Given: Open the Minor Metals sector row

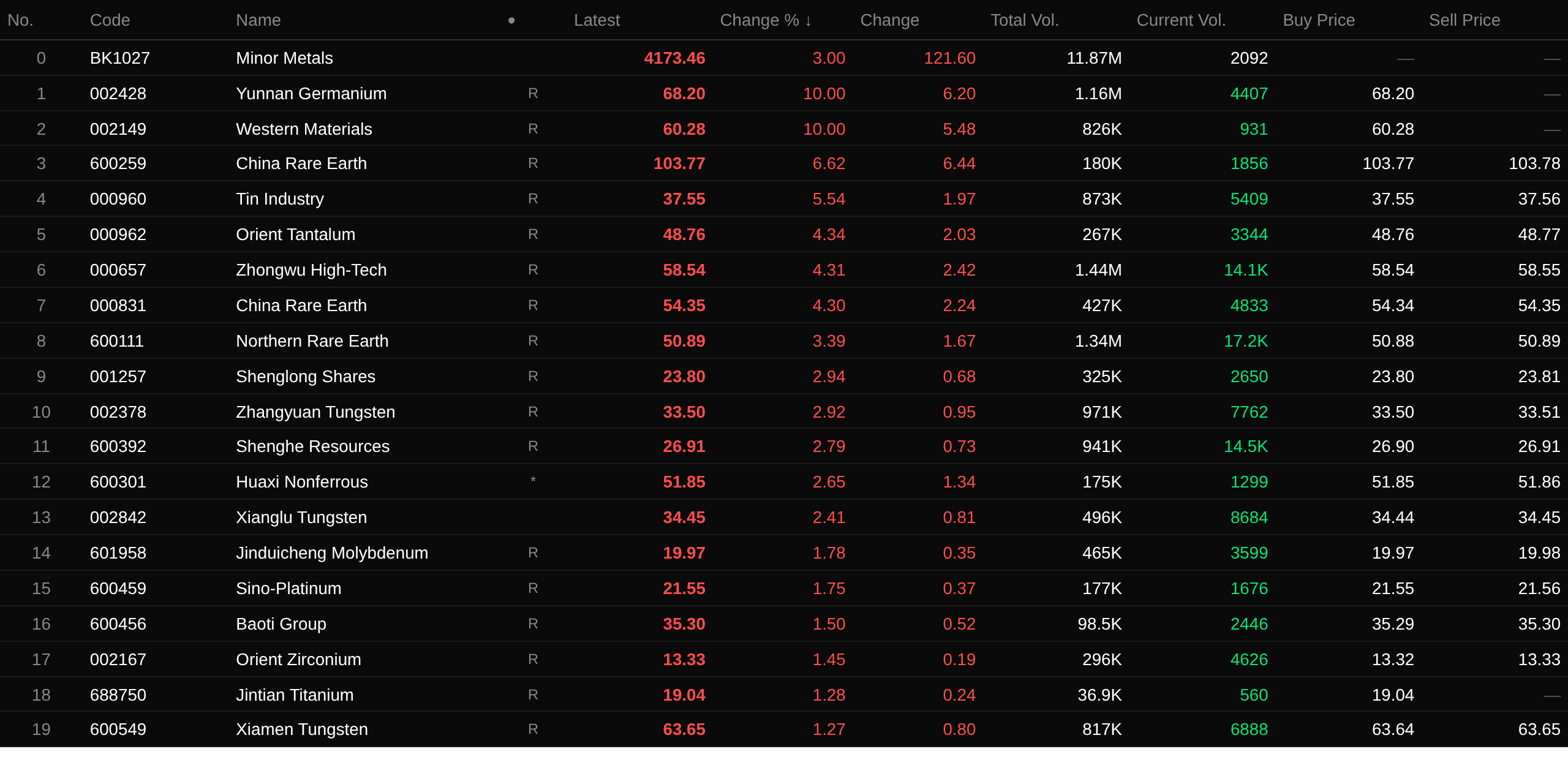Looking at the screenshot, I should (284, 58).
